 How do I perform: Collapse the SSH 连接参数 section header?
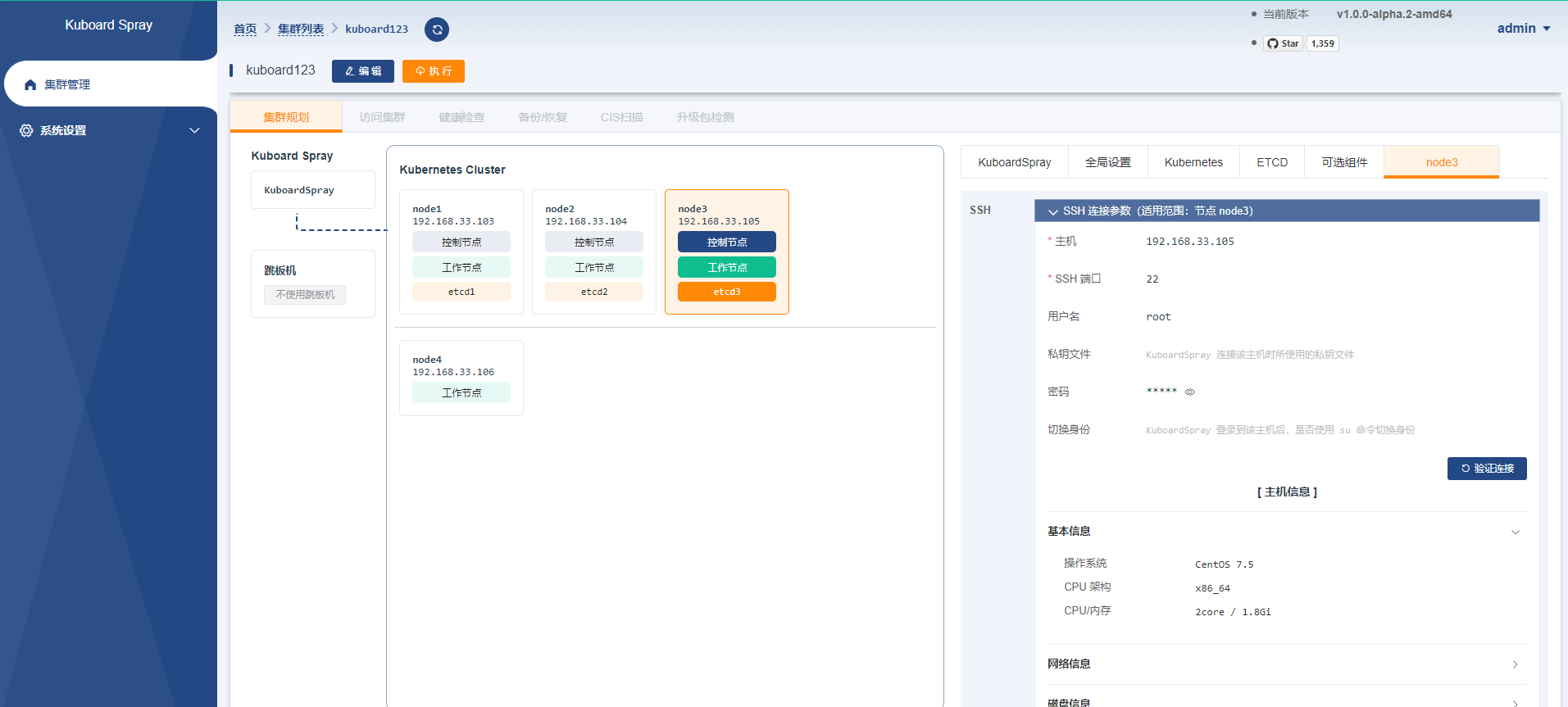(x=1287, y=211)
